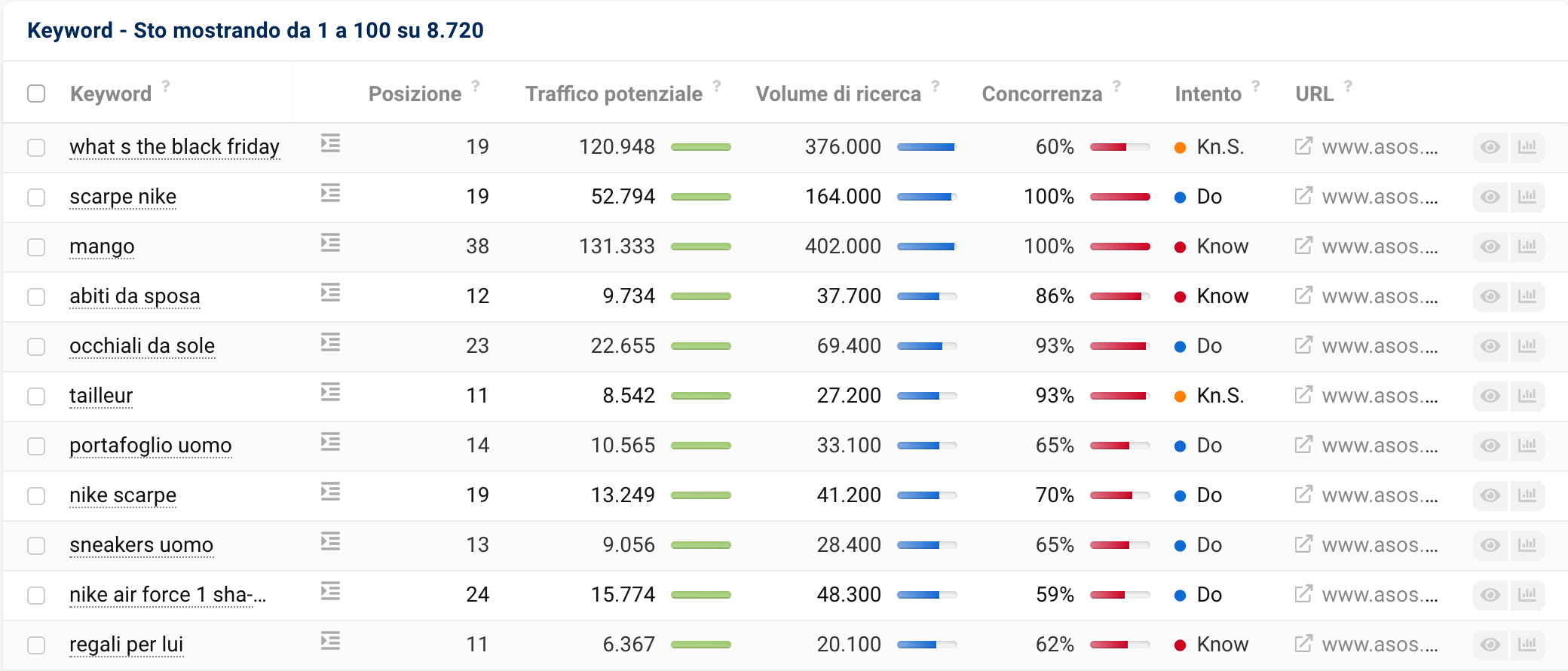1568x671 pixels.
Task: Sort table by Volume di ricerca header
Action: [x=838, y=94]
